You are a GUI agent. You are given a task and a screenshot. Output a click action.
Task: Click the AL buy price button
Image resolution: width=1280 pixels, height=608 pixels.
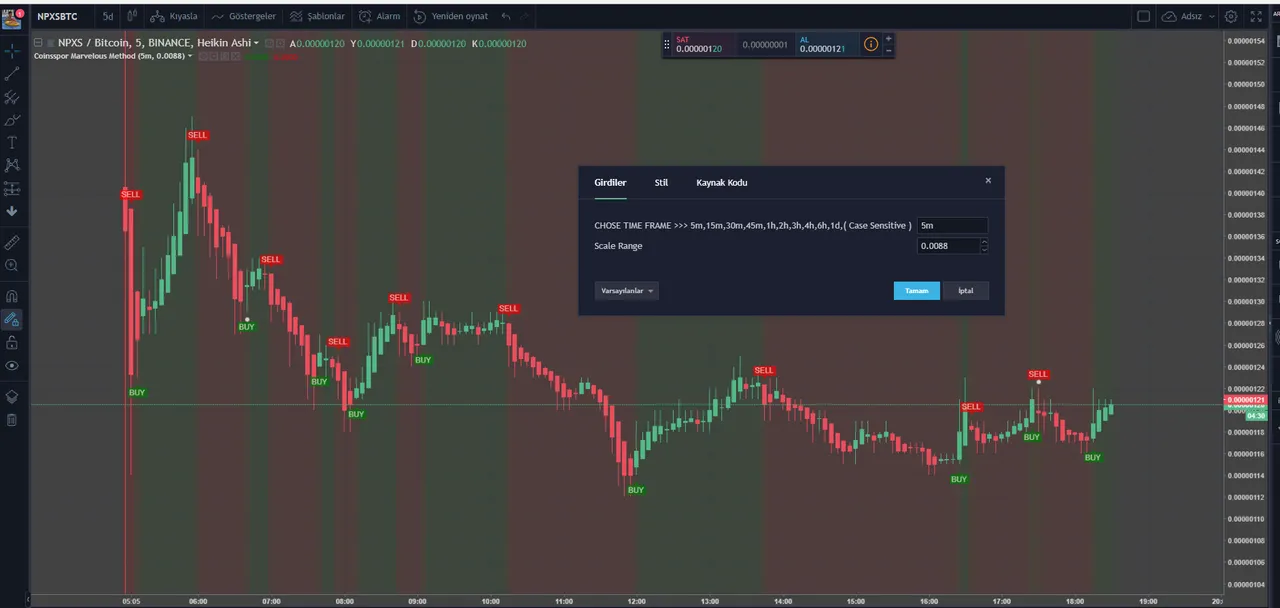click(826, 45)
